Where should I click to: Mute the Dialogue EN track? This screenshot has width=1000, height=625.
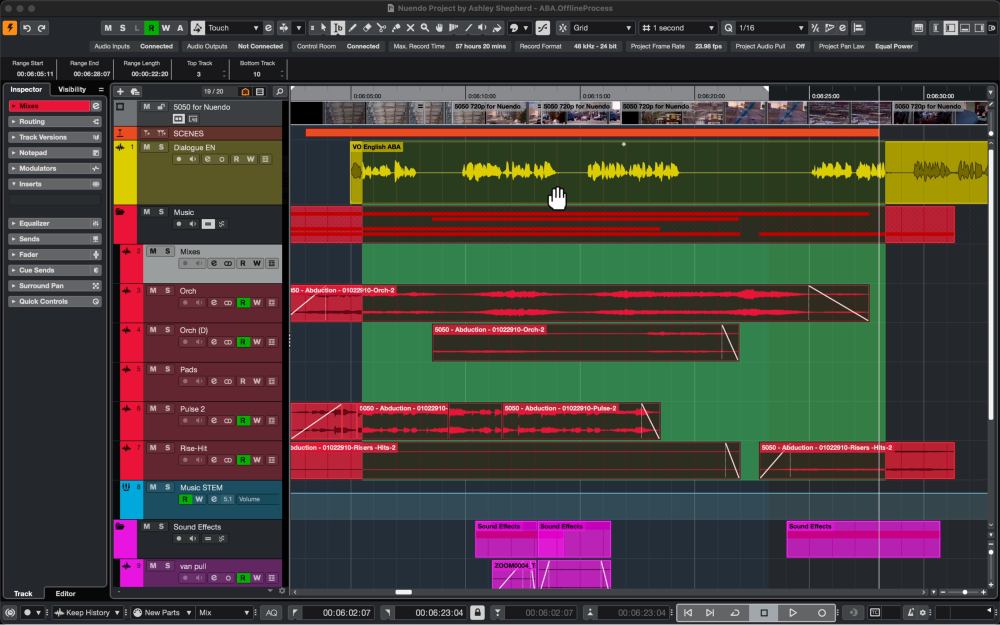pyautogui.click(x=146, y=147)
